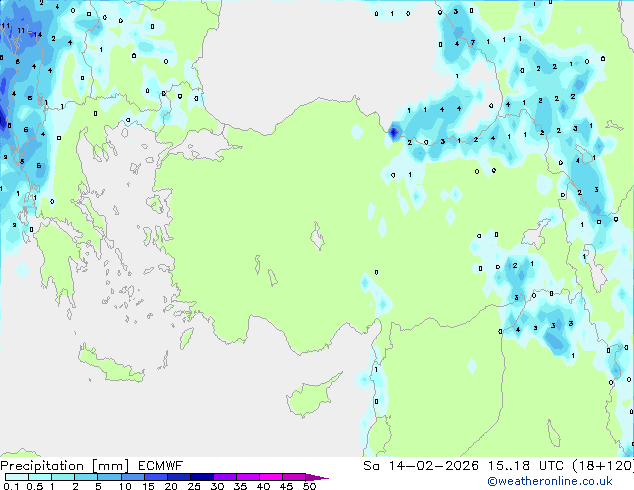Click the legend scale label '50'
This screenshot has height=490, width=634.
(310, 486)
